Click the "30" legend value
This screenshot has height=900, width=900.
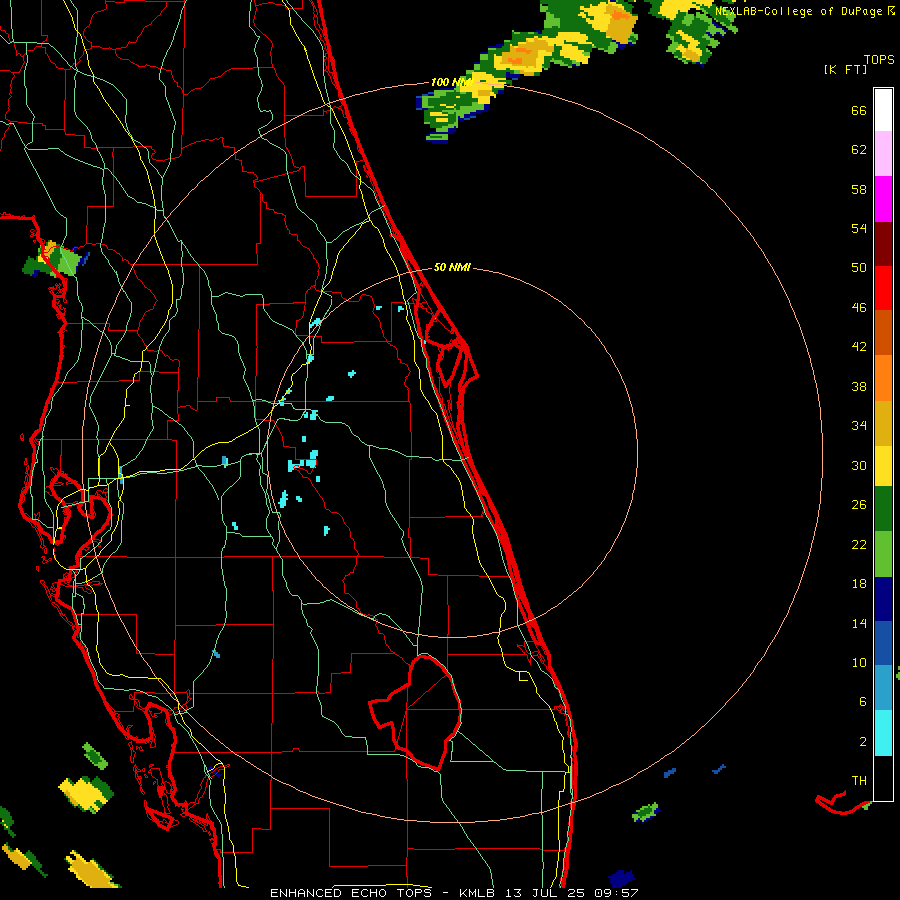(x=859, y=465)
